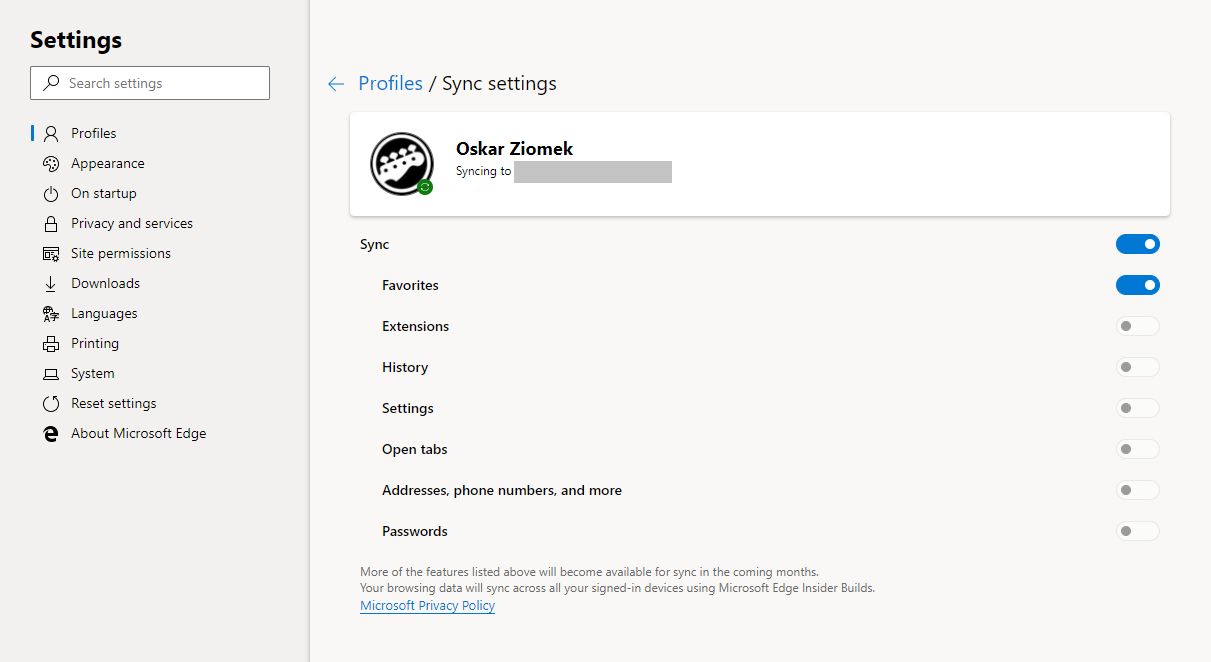Click the On startup power icon
The image size is (1211, 662).
tap(51, 194)
